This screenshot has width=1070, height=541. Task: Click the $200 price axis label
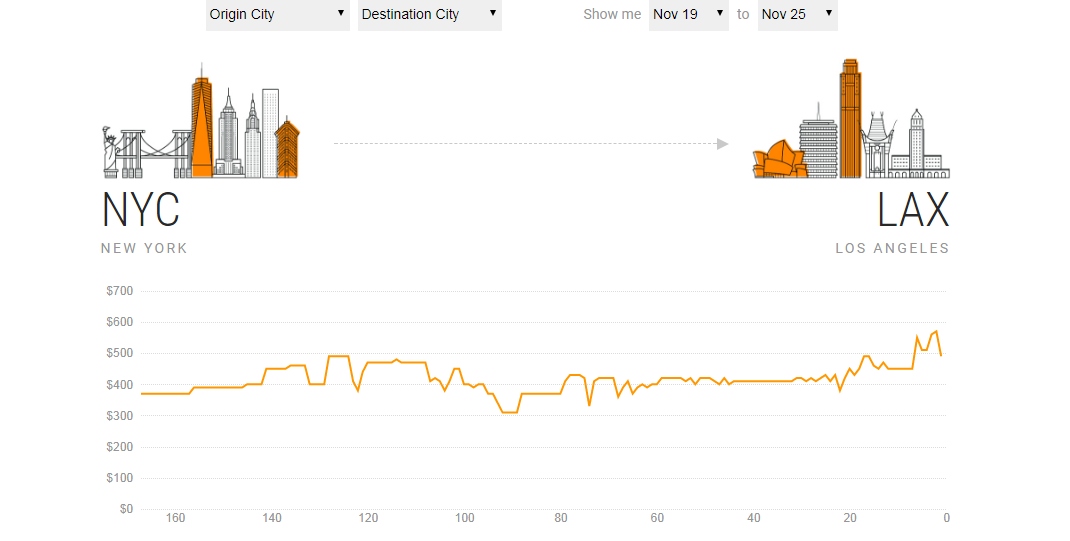coord(119,447)
